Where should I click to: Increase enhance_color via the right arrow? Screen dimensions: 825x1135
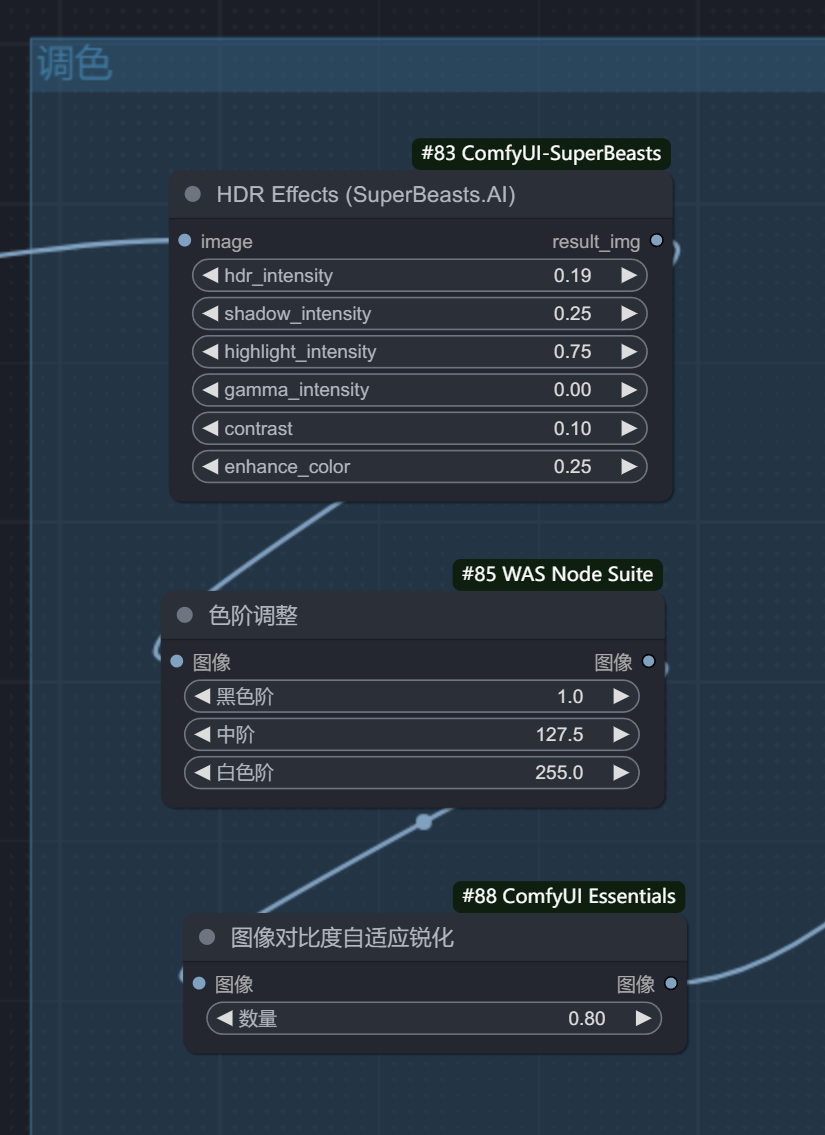pyautogui.click(x=629, y=466)
